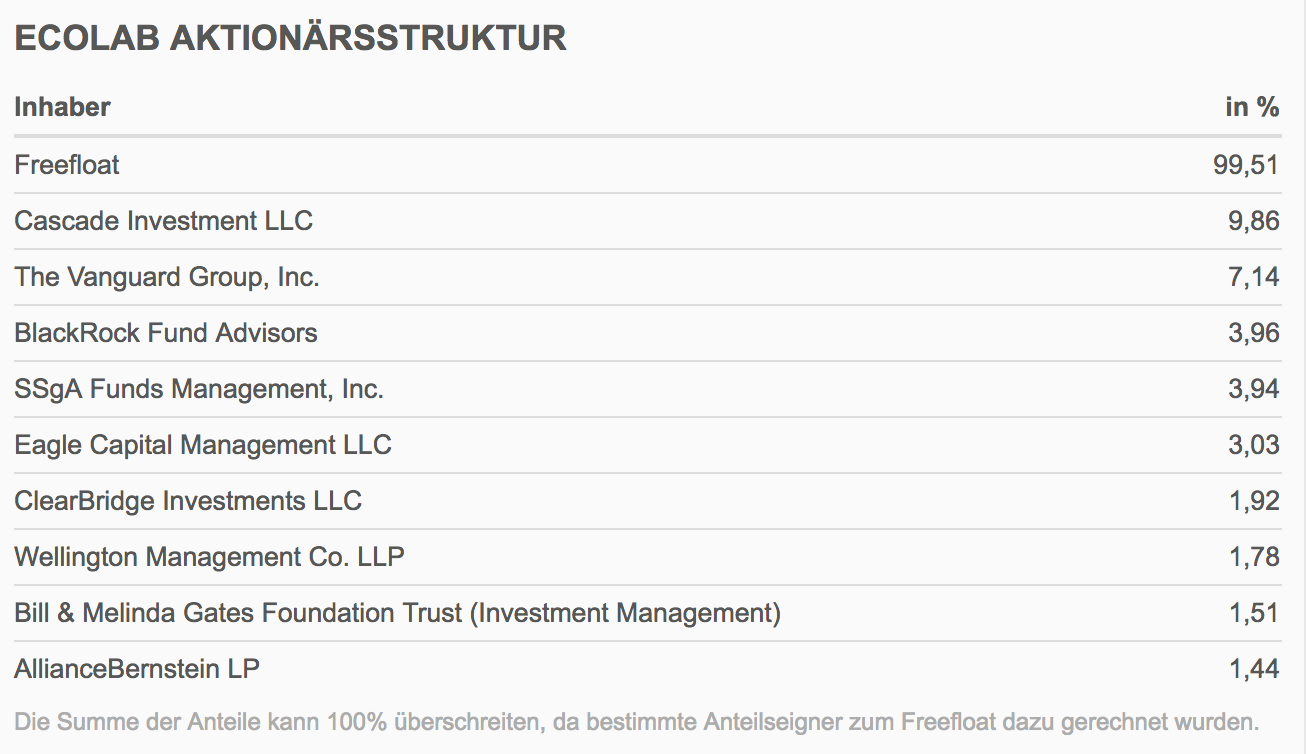
Task: Click the Inhaber column header
Action: [x=62, y=107]
